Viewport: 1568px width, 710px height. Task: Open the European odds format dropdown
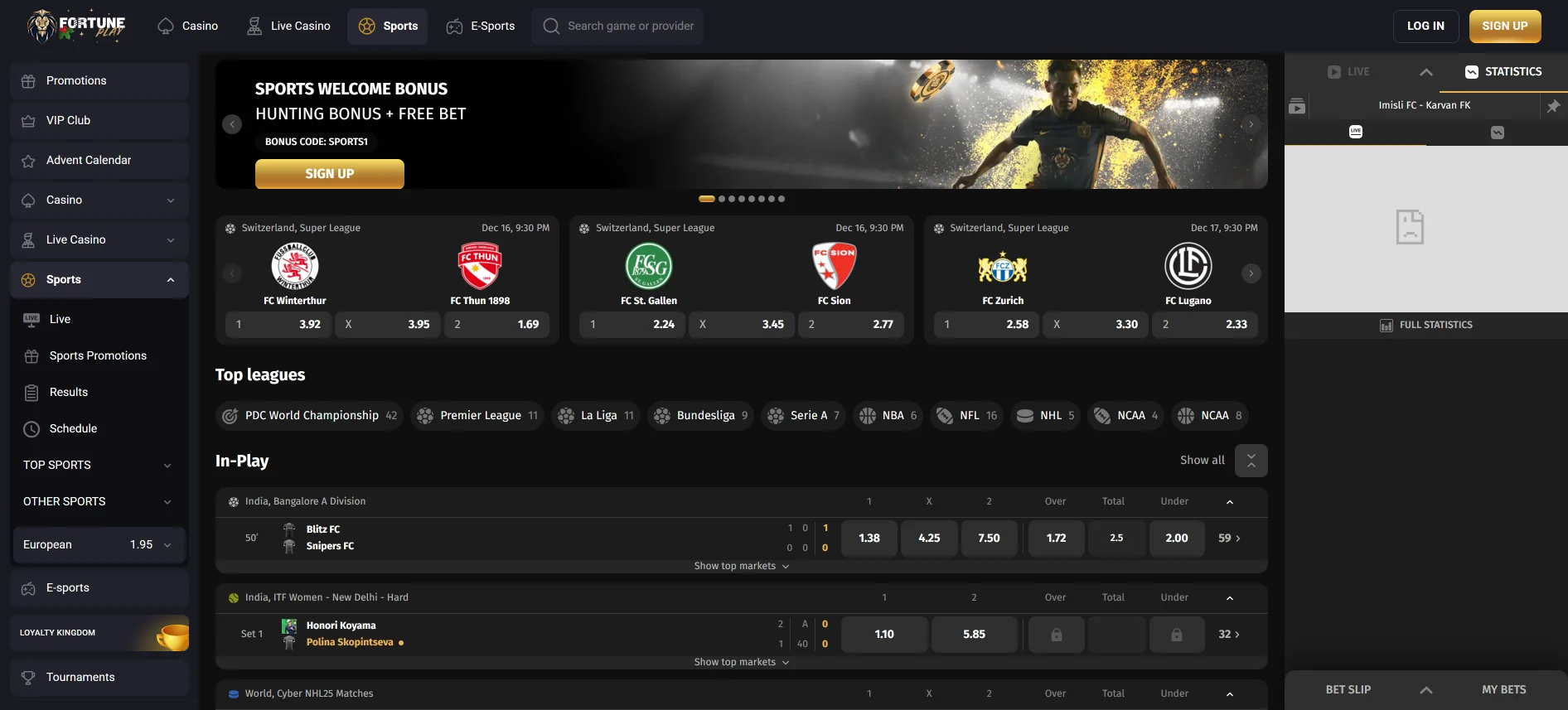[99, 545]
